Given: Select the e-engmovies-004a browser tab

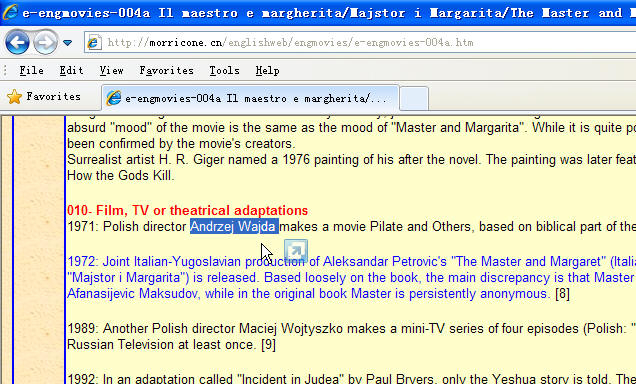Looking at the screenshot, I should pos(250,98).
